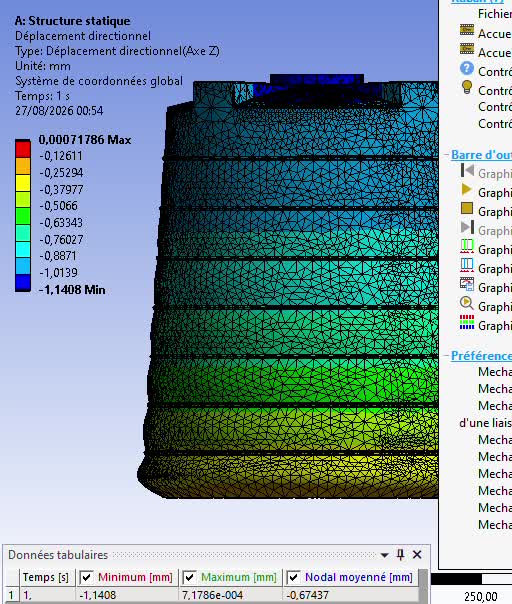512x604 pixels.
Task: Click the 7,1786e-004 table cell
Action: pos(230,595)
